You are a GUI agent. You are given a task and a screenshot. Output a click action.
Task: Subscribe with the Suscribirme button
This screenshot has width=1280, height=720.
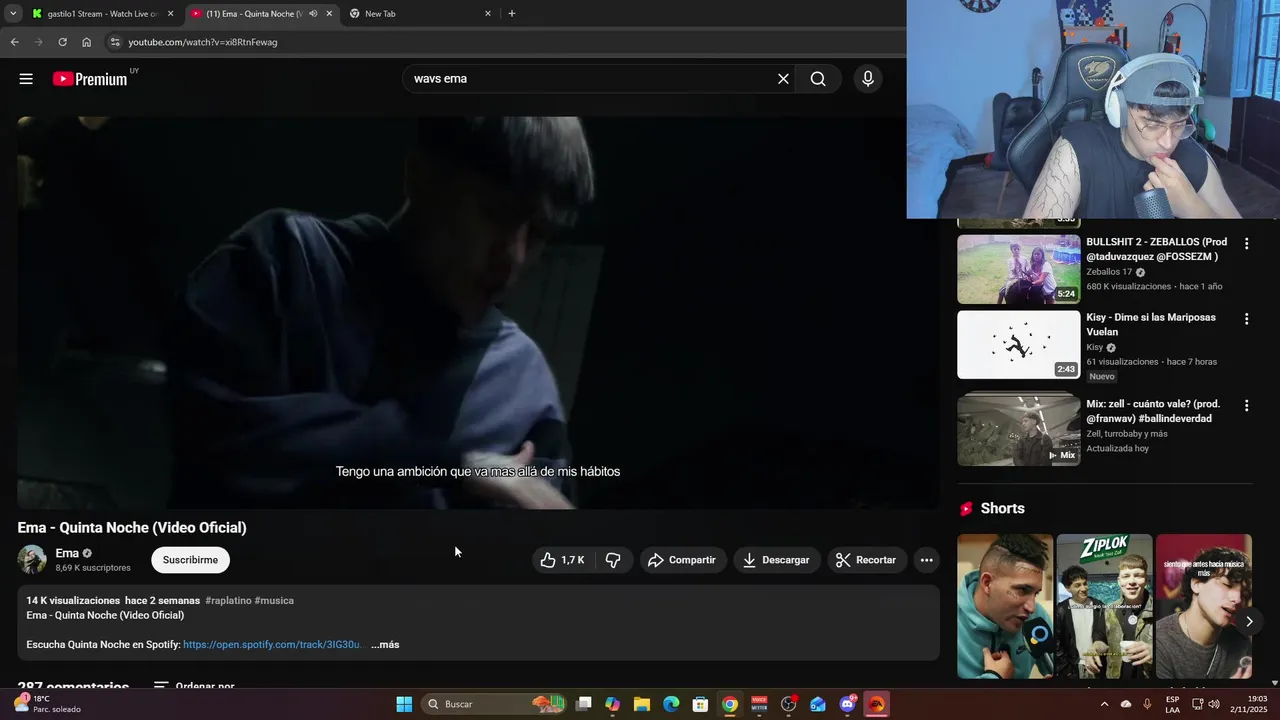[x=190, y=560]
